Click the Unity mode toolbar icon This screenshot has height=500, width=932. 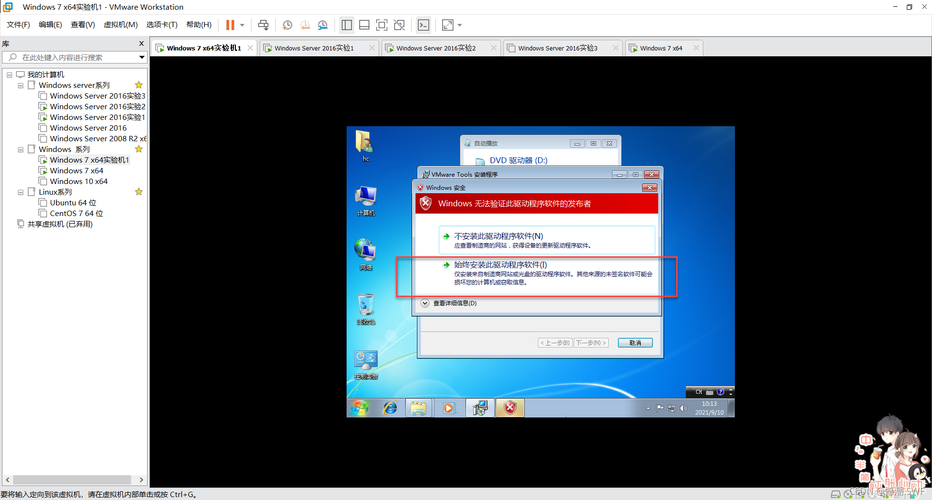[x=399, y=25]
